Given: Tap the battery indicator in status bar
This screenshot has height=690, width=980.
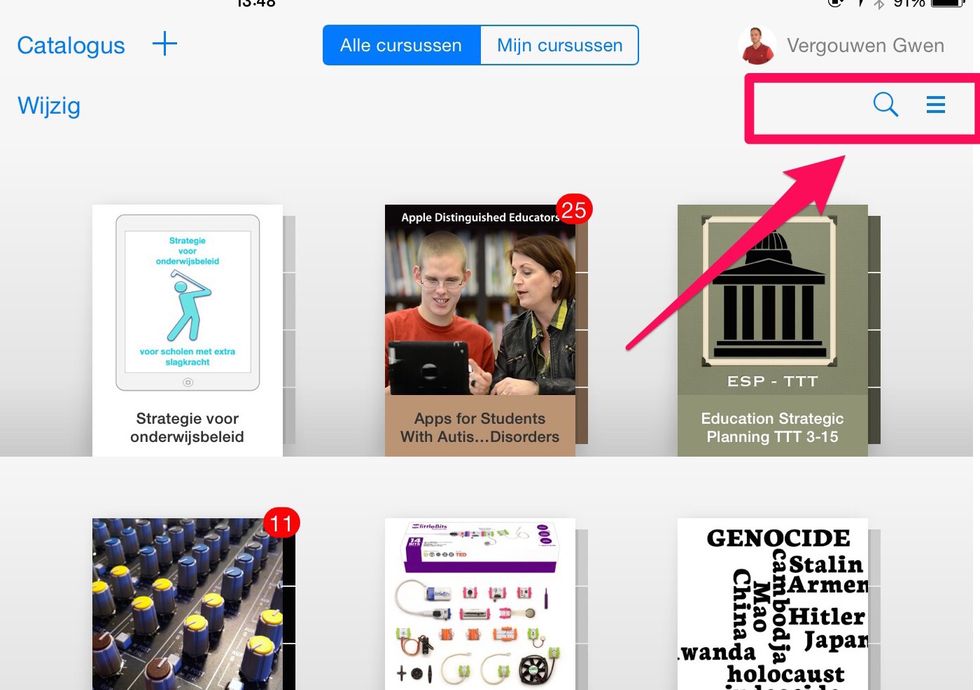Looking at the screenshot, I should point(948,3).
